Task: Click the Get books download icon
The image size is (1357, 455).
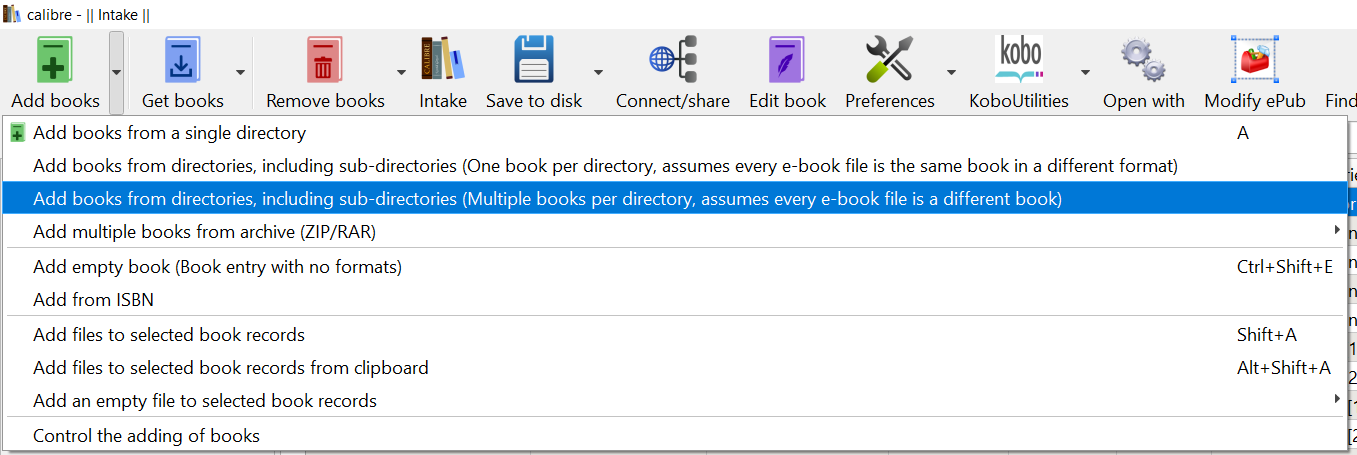Action: (182, 62)
